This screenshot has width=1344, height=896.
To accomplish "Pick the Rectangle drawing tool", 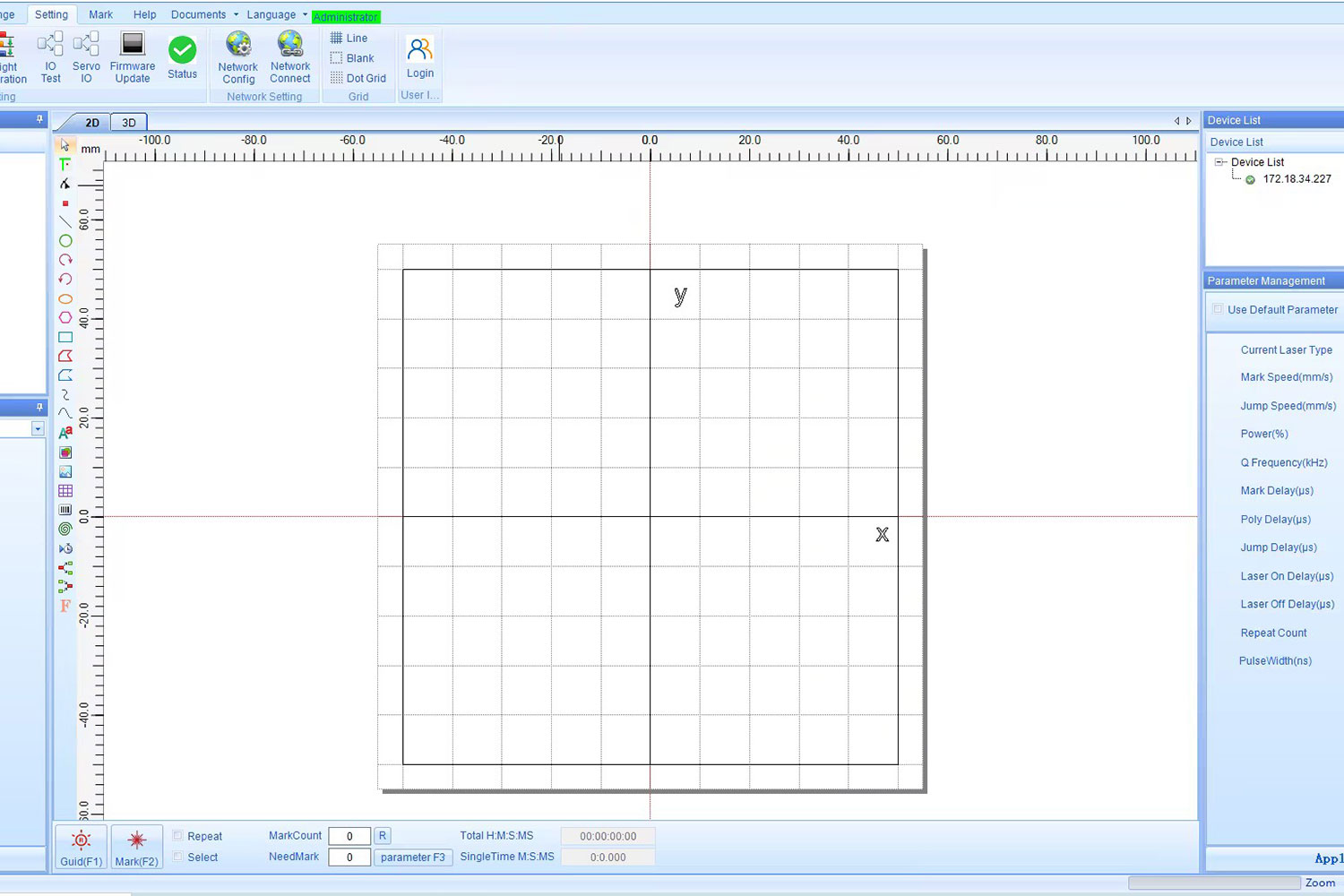I will 65,337.
